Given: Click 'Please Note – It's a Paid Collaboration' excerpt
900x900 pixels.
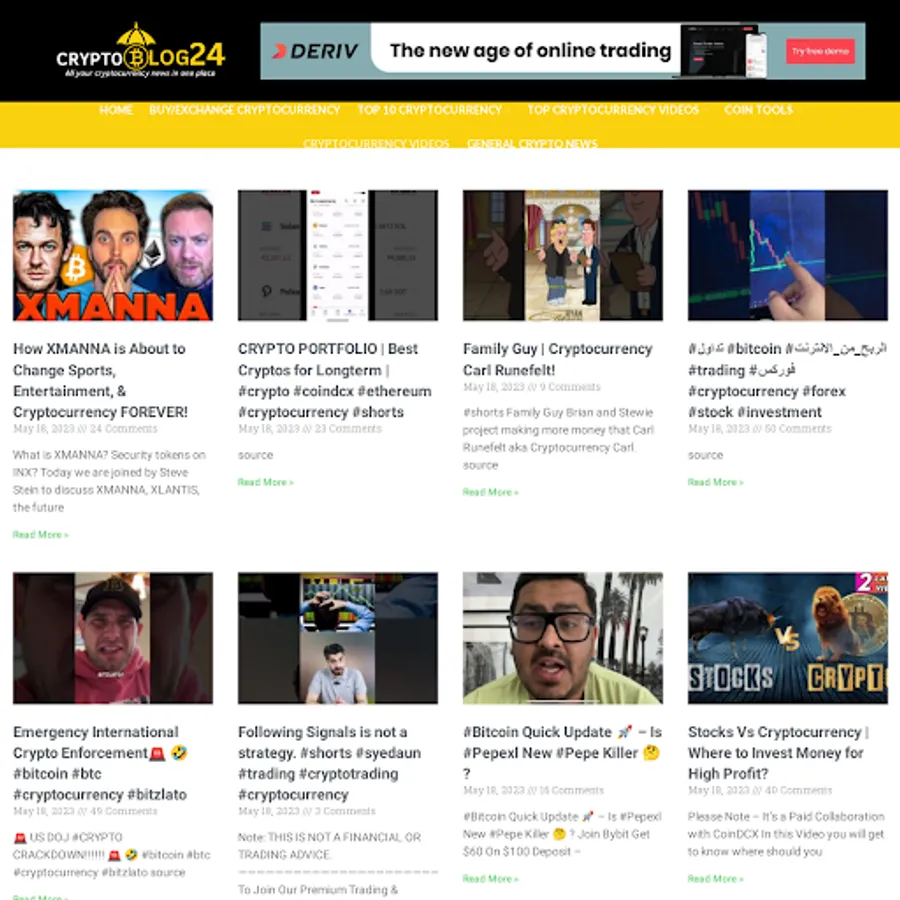Looking at the screenshot, I should [x=786, y=833].
